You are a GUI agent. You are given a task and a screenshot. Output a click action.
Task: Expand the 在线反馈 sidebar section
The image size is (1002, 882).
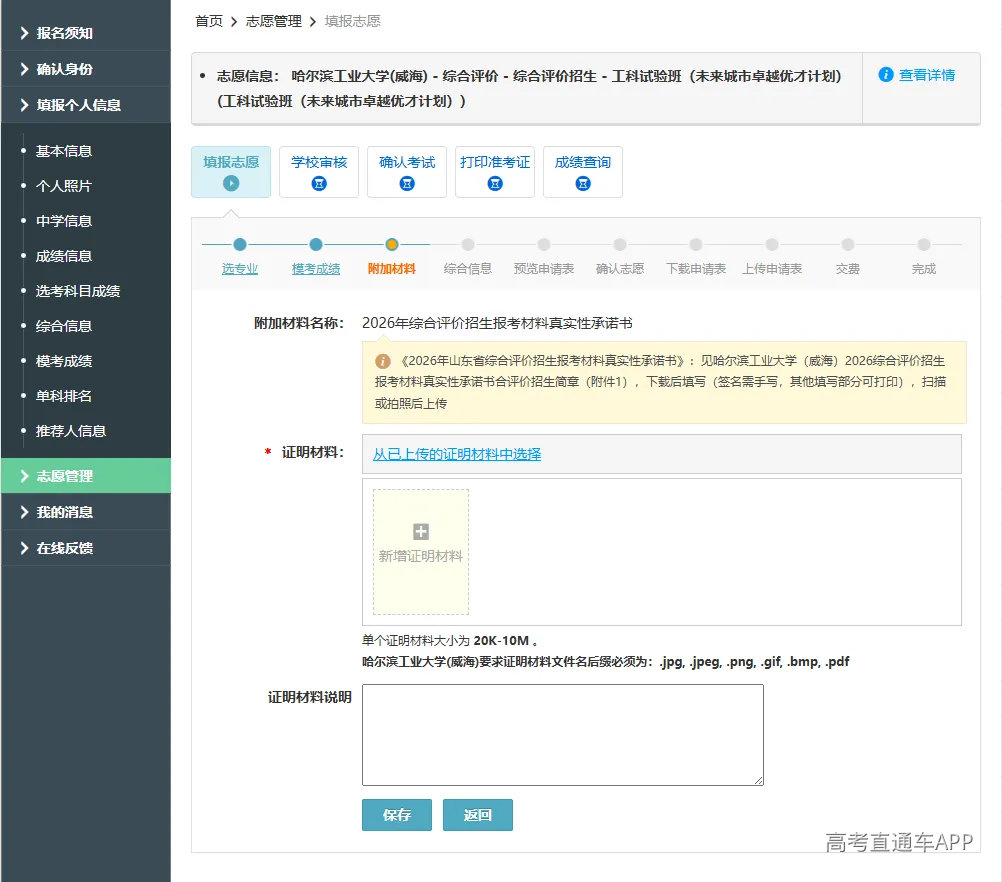(86, 548)
